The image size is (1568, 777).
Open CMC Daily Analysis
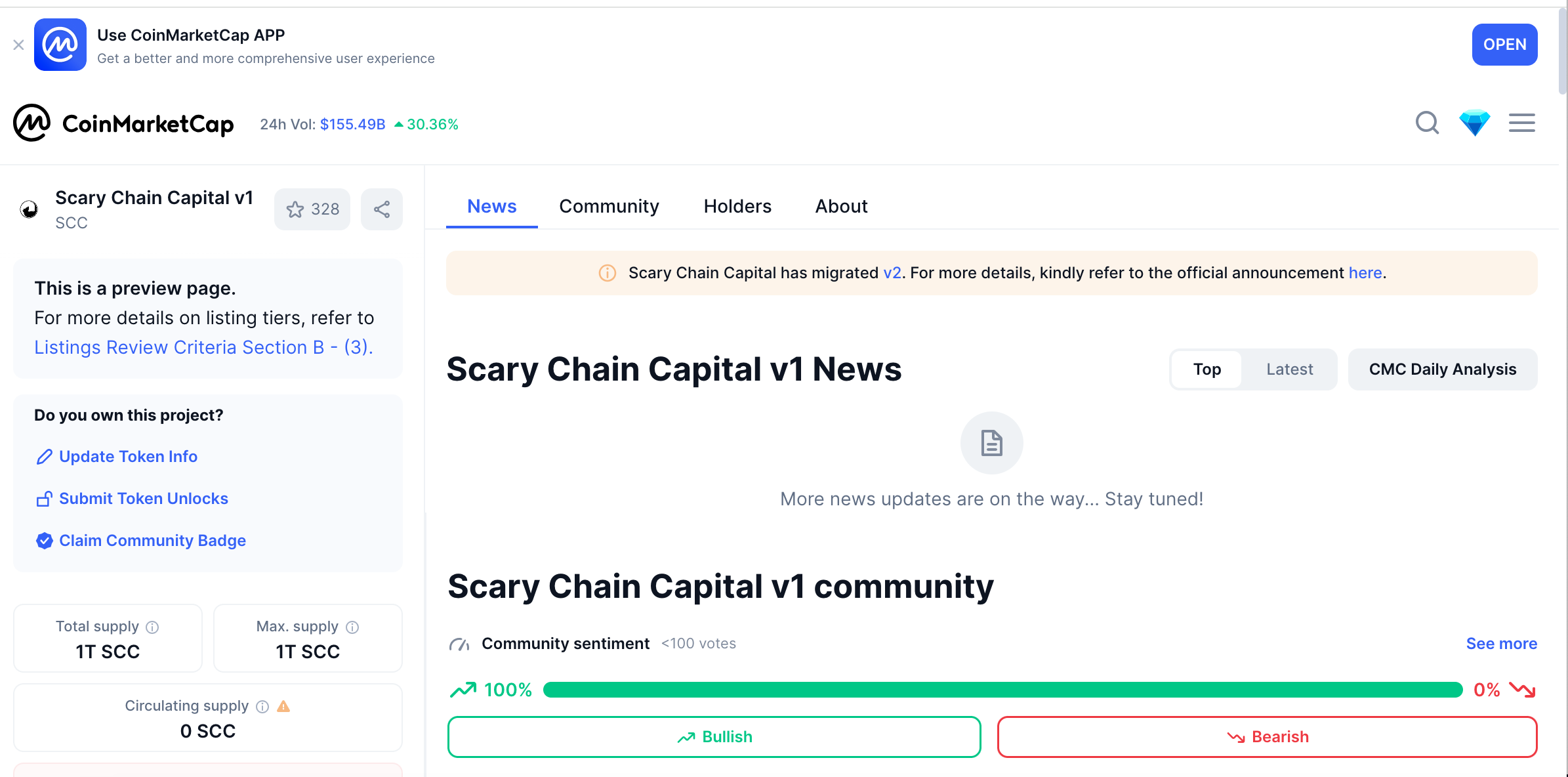pyautogui.click(x=1442, y=369)
